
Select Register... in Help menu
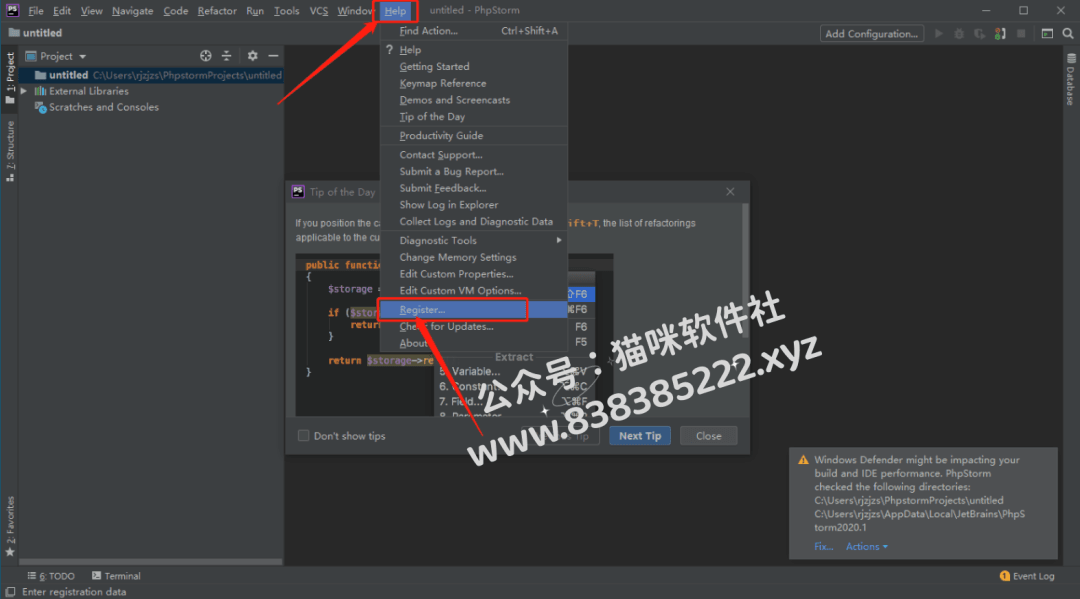pos(473,310)
